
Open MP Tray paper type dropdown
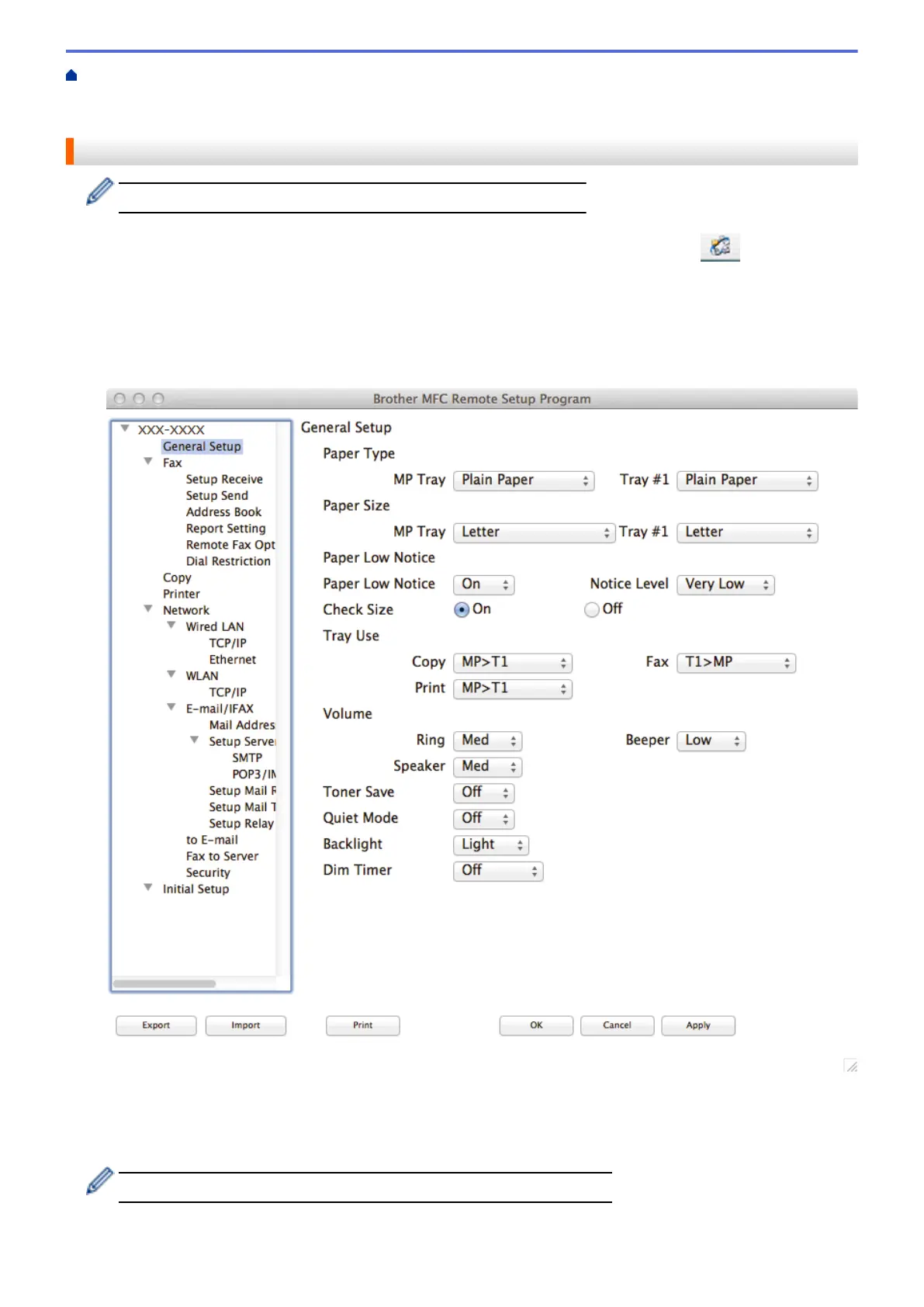[x=524, y=480]
